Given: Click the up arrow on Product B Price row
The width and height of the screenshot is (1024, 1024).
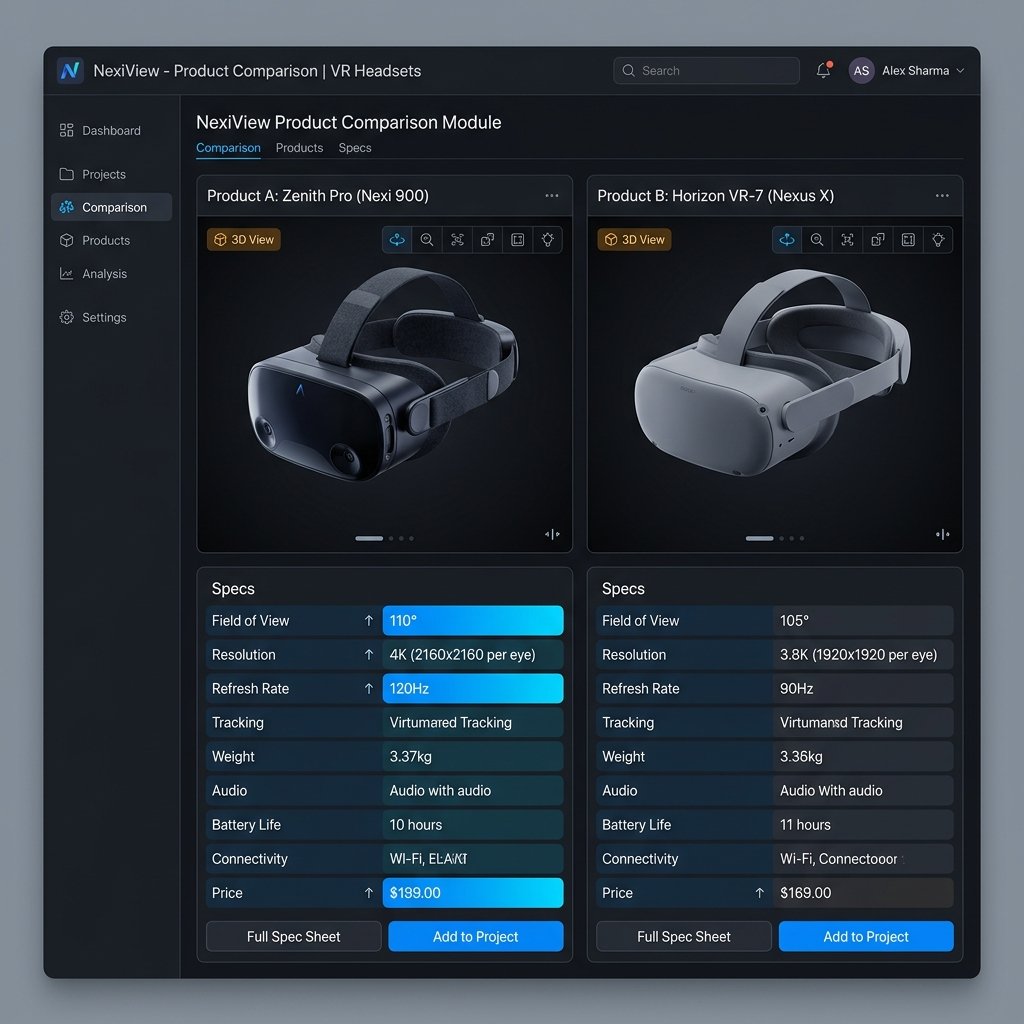Looking at the screenshot, I should (760, 893).
